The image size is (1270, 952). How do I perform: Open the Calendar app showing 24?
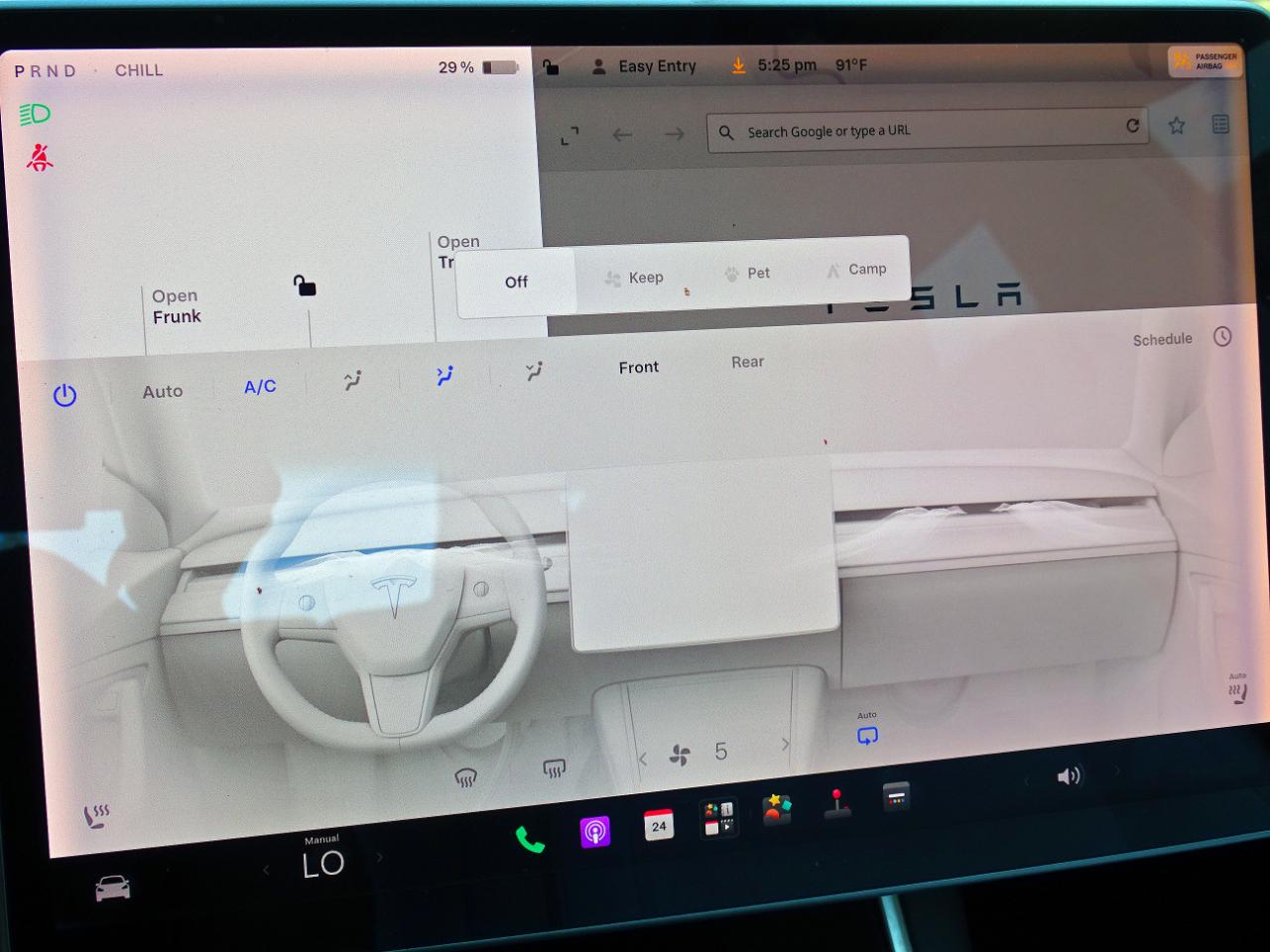click(658, 825)
